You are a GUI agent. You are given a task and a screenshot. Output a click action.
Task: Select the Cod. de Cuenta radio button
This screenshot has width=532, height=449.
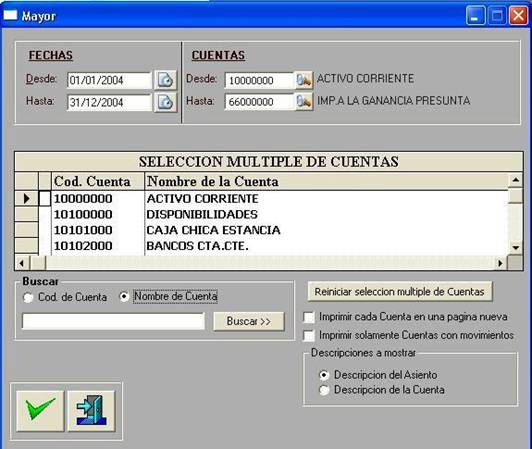tap(28, 298)
